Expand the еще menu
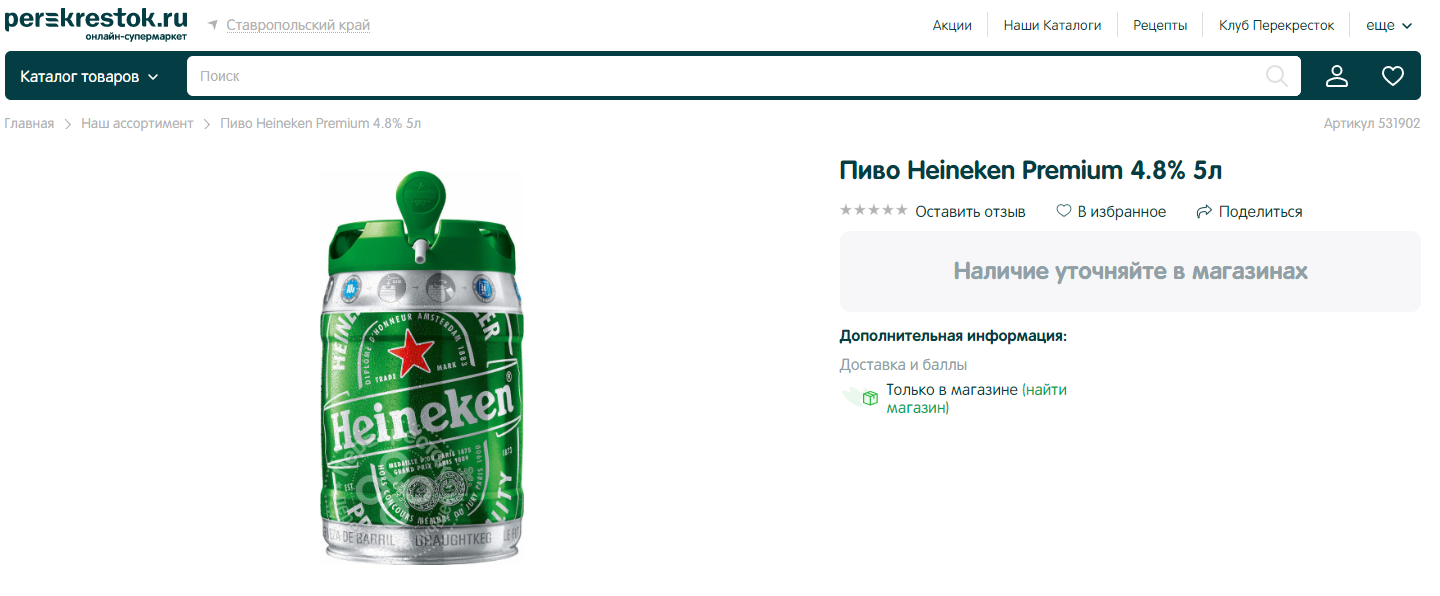This screenshot has height=596, width=1440. tap(1389, 25)
